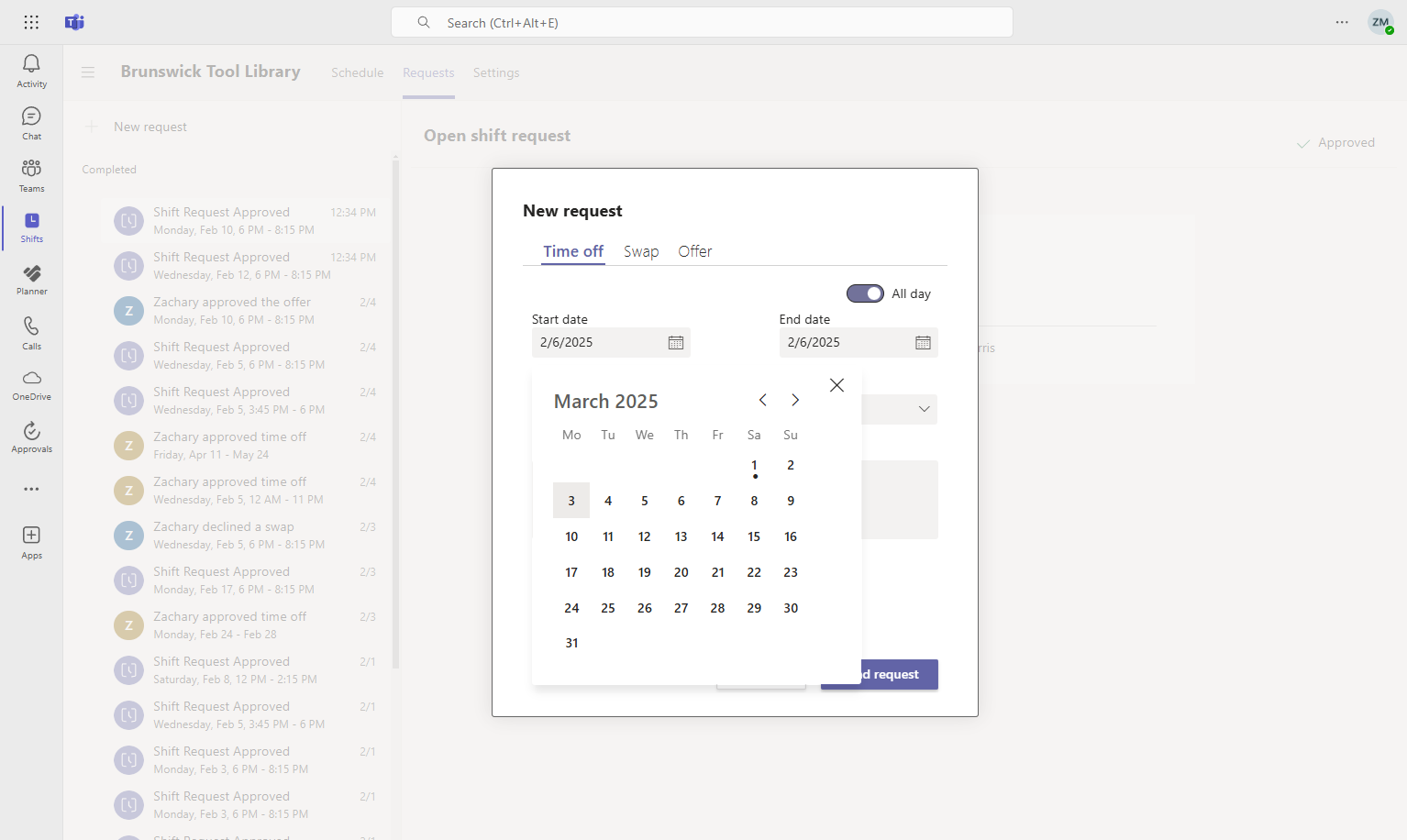Click the Send request button

tap(880, 674)
